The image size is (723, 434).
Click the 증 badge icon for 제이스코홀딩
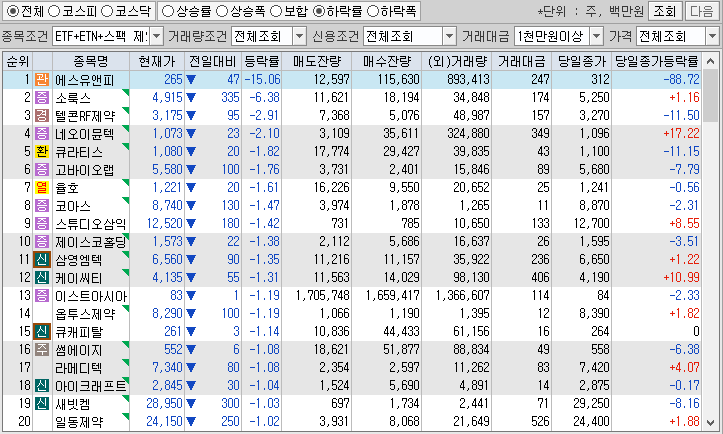click(42, 241)
